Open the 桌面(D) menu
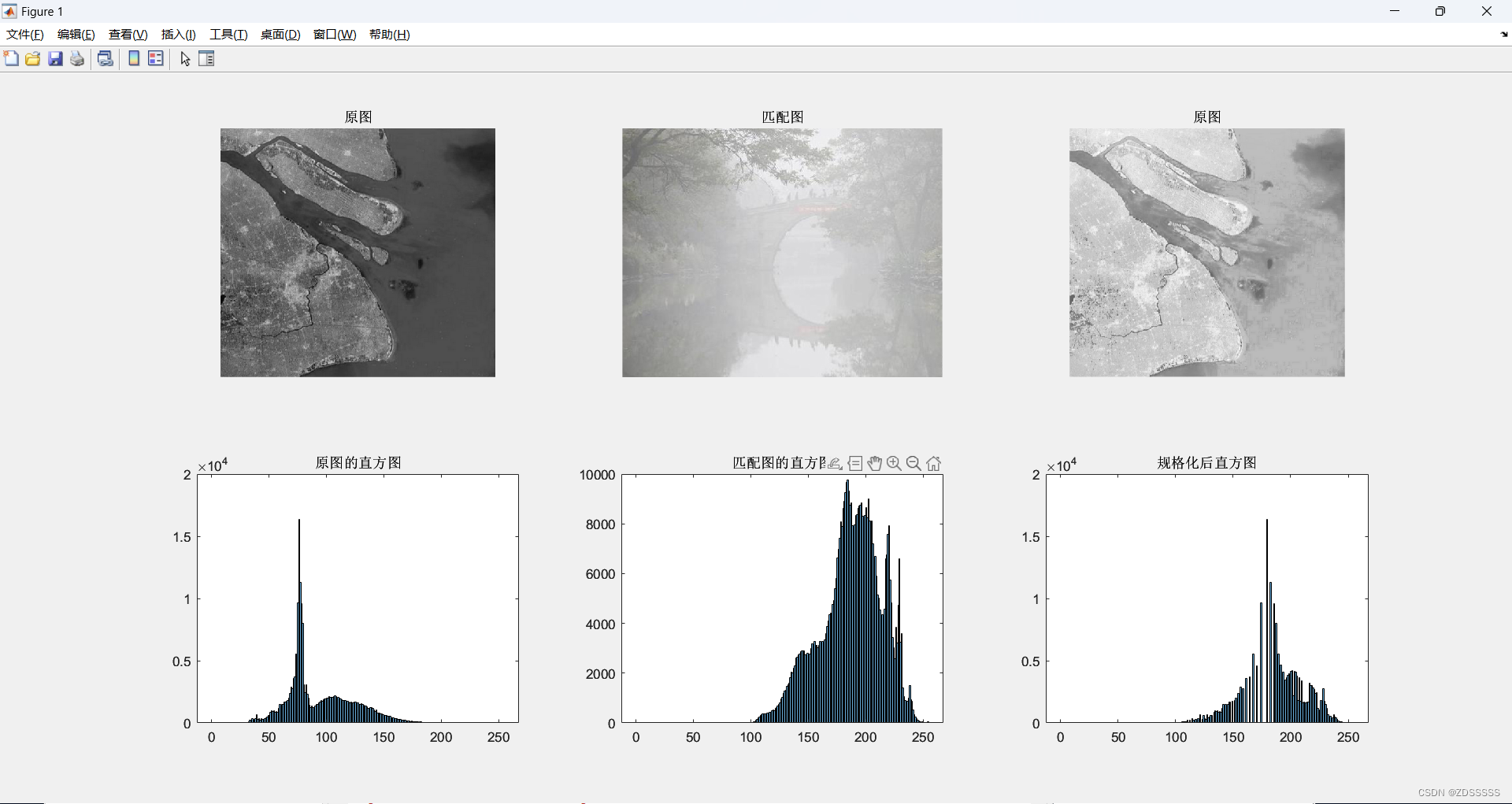This screenshot has height=804, width=1512. pos(280,34)
